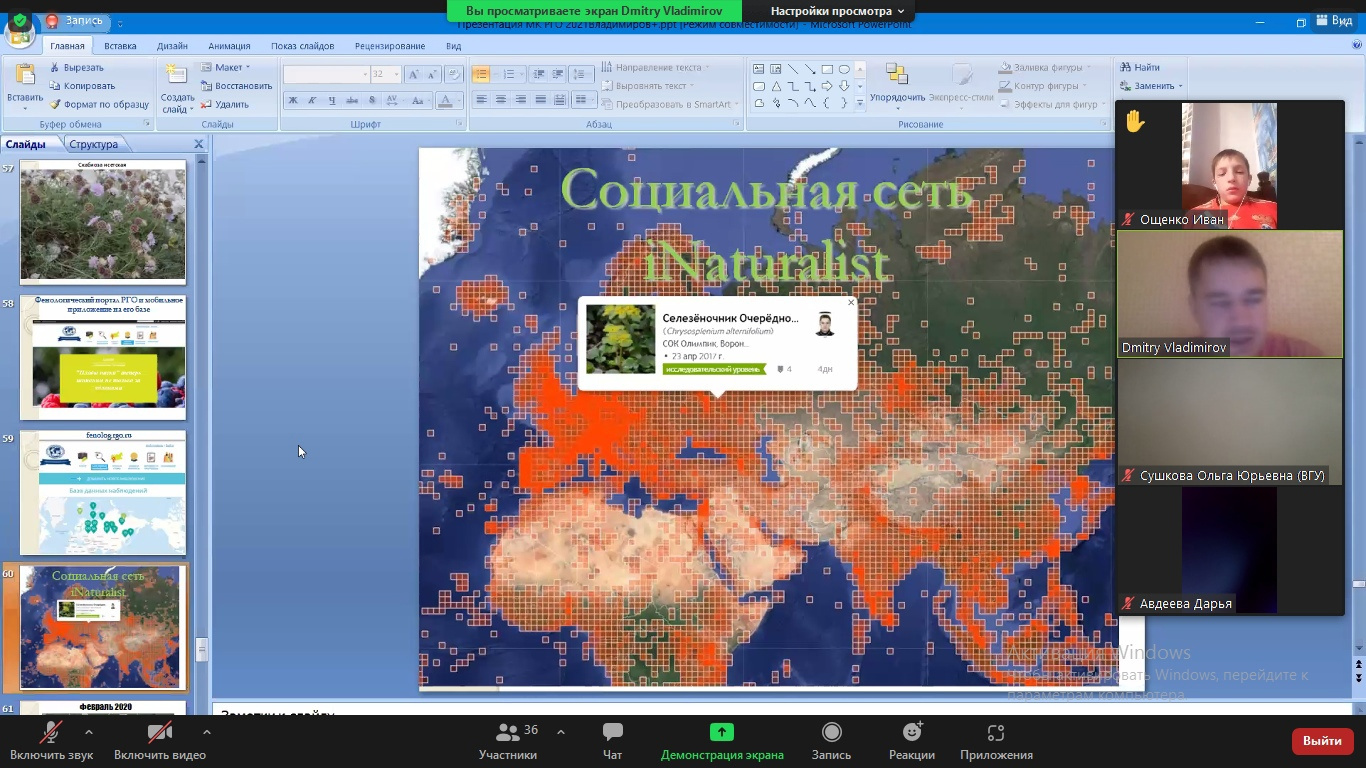Expand Replace (Заменить) dropdown arrow
This screenshot has width=1366, height=768.
1181,86
